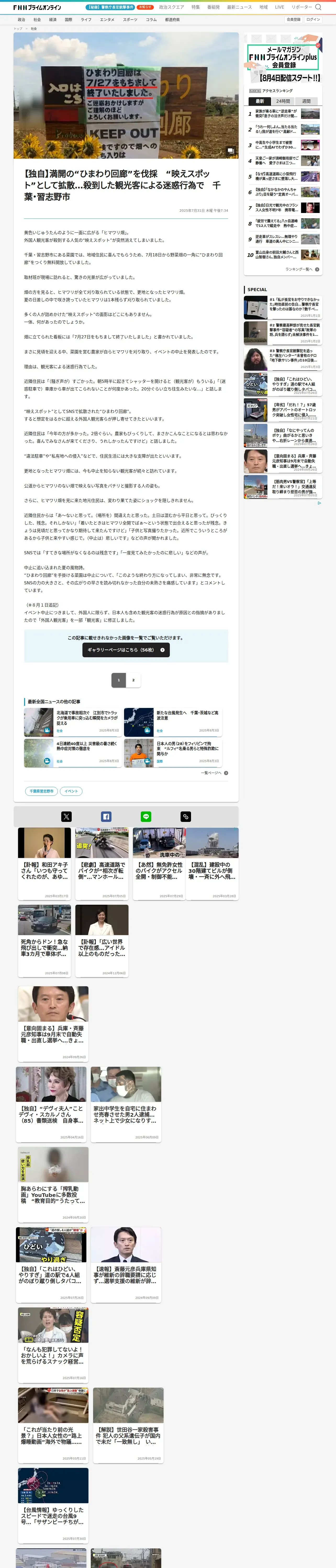Image resolution: width=336 pixels, height=1568 pixels.
Task: Click the ad info icon below SPECIAL list
Action: click(x=319, y=503)
